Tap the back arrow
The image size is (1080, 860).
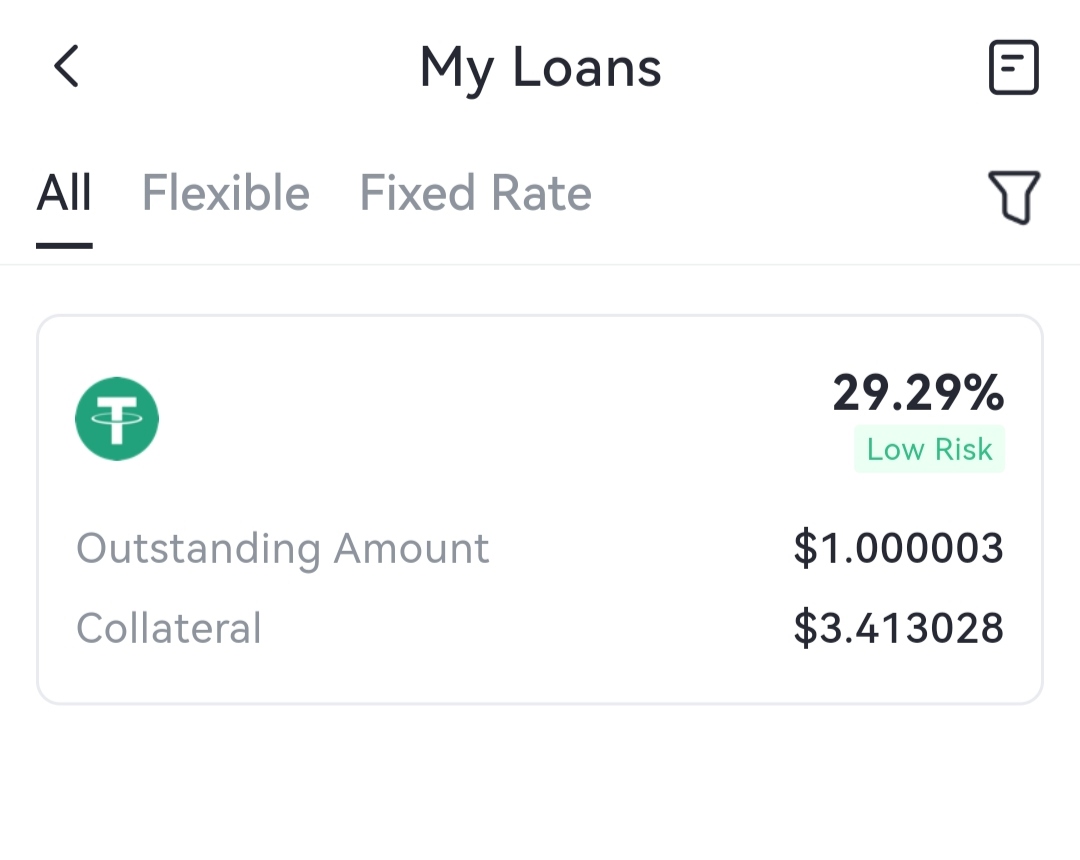(66, 67)
